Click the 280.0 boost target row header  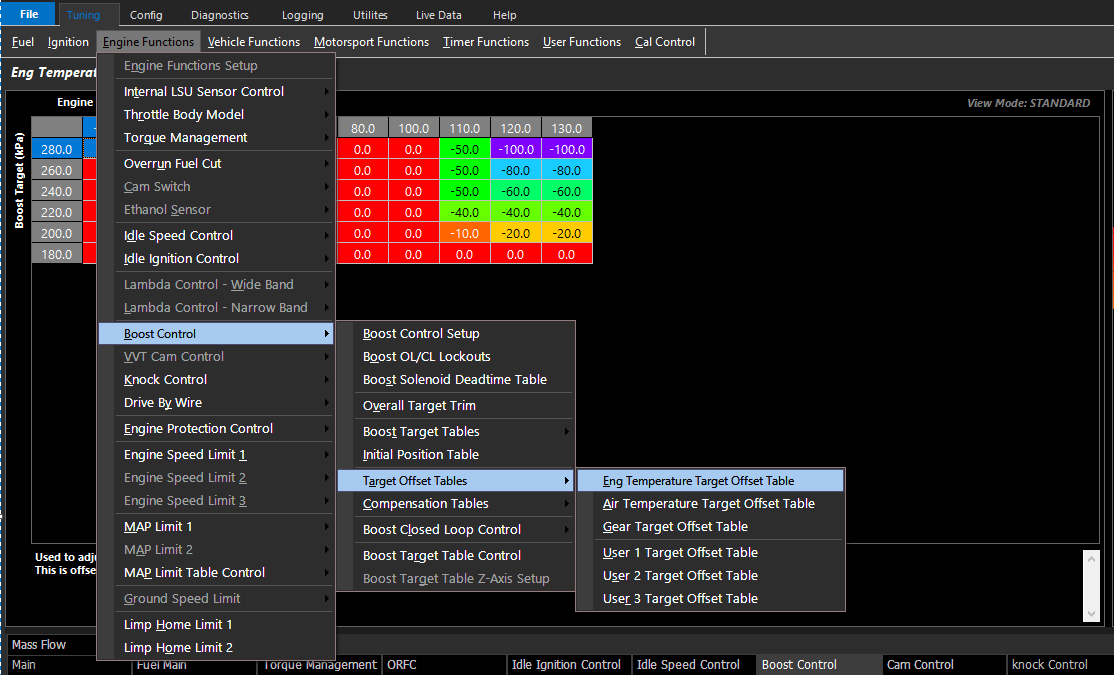click(57, 149)
